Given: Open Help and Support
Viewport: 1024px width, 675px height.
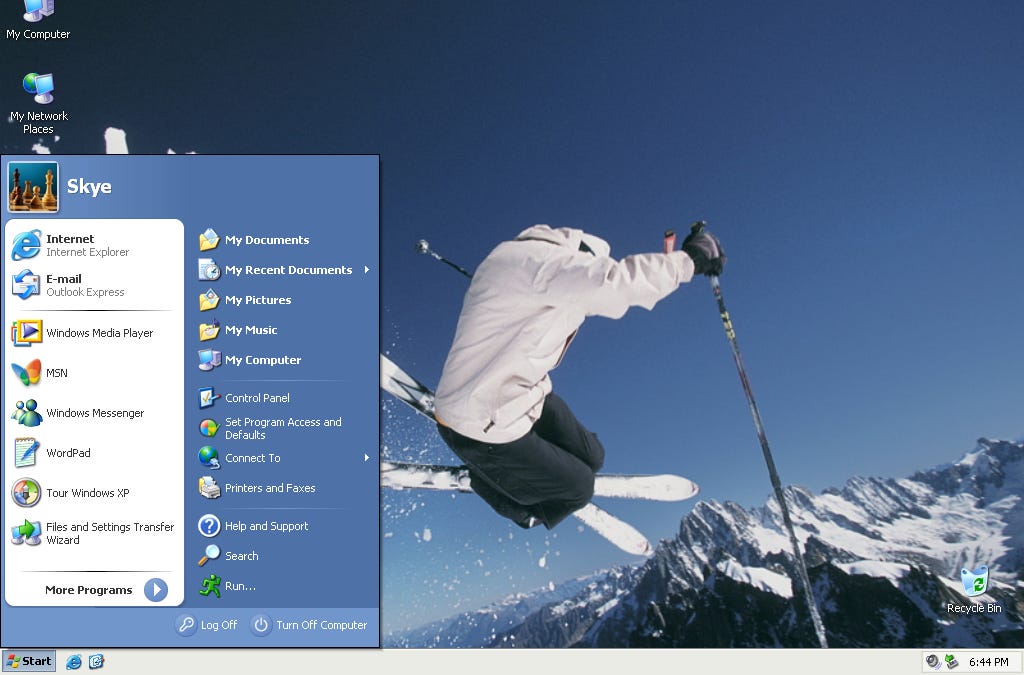Looking at the screenshot, I should 283,526.
